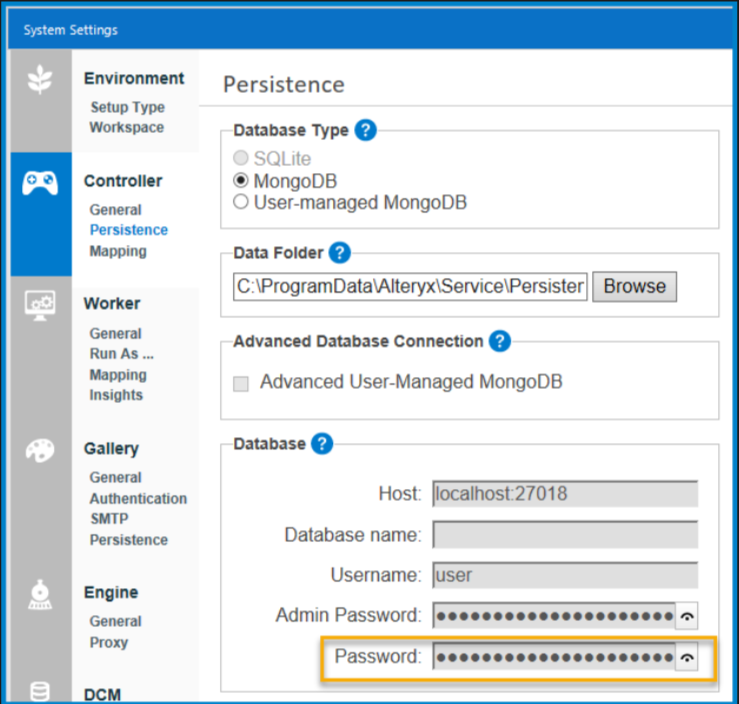Click the Engine train icon
The image size is (739, 704).
tap(40, 594)
